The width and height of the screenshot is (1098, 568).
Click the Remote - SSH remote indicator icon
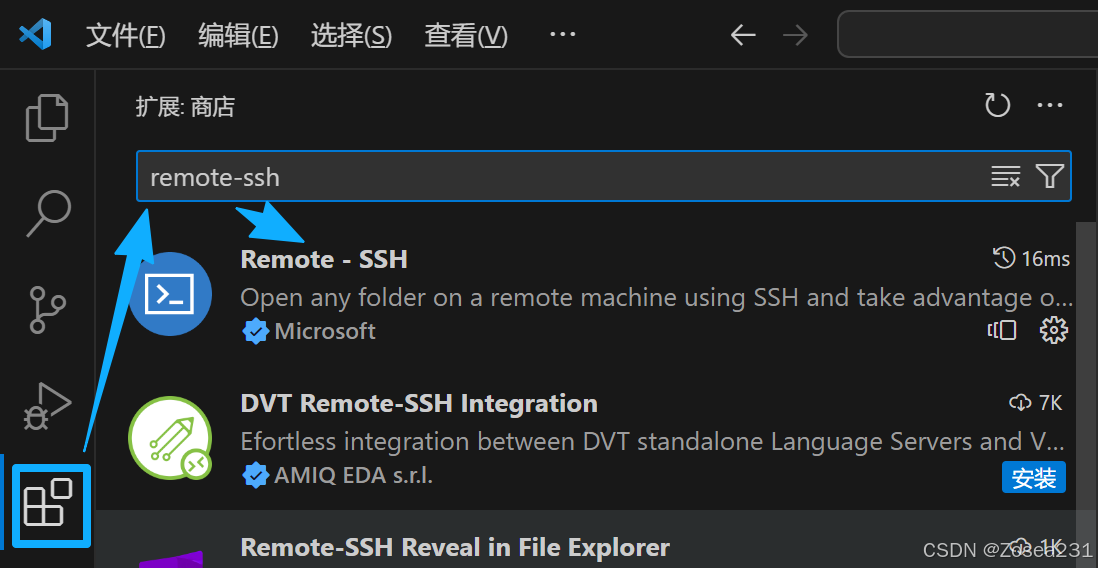[x=1002, y=330]
